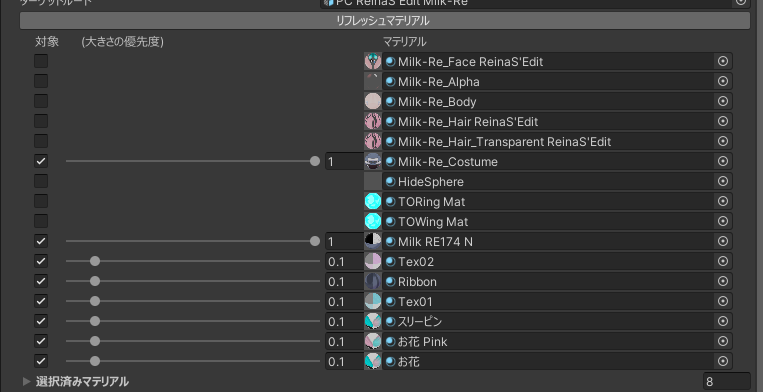Viewport: 763px width, 392px height.
Task: Enable target checkbox for Milk-Re_Face ReinaS'Edit
Action: [x=41, y=61]
